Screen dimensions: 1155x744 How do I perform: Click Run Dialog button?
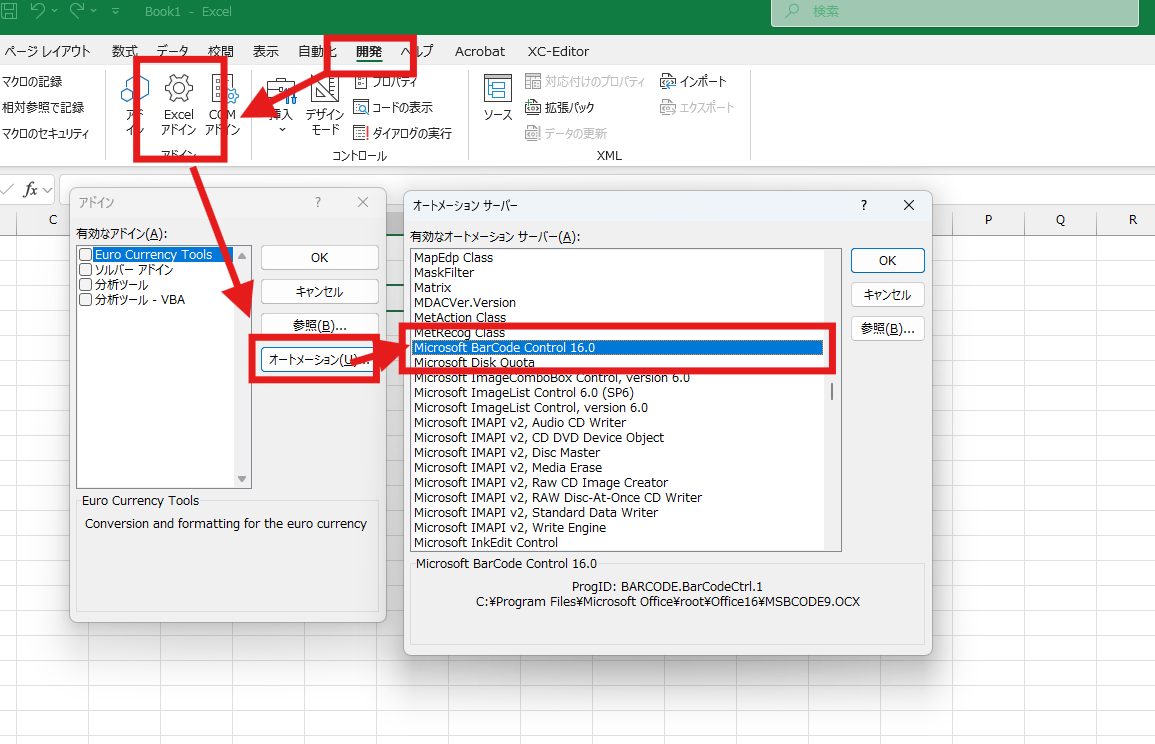[x=402, y=133]
